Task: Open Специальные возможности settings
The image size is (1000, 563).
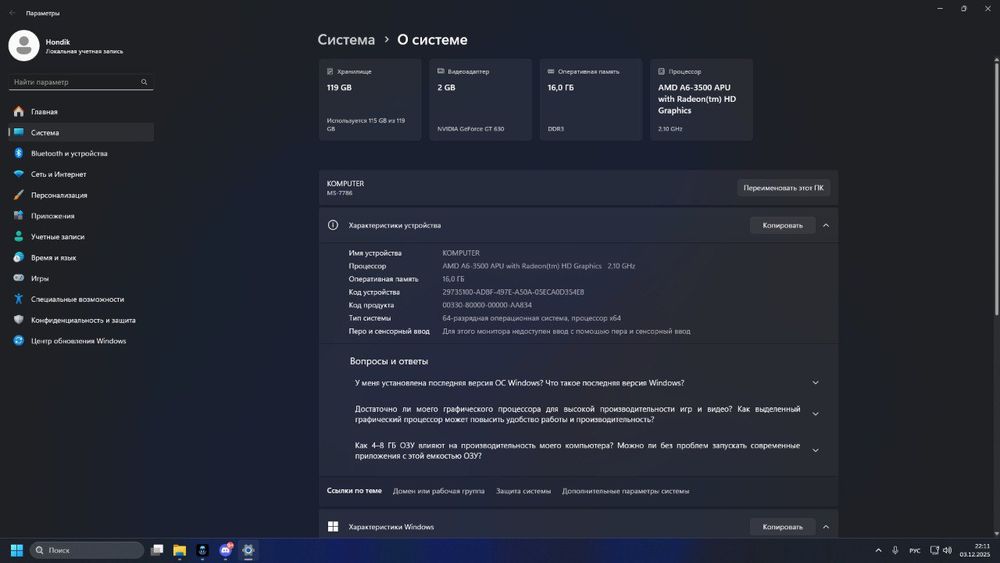Action: (x=81, y=299)
